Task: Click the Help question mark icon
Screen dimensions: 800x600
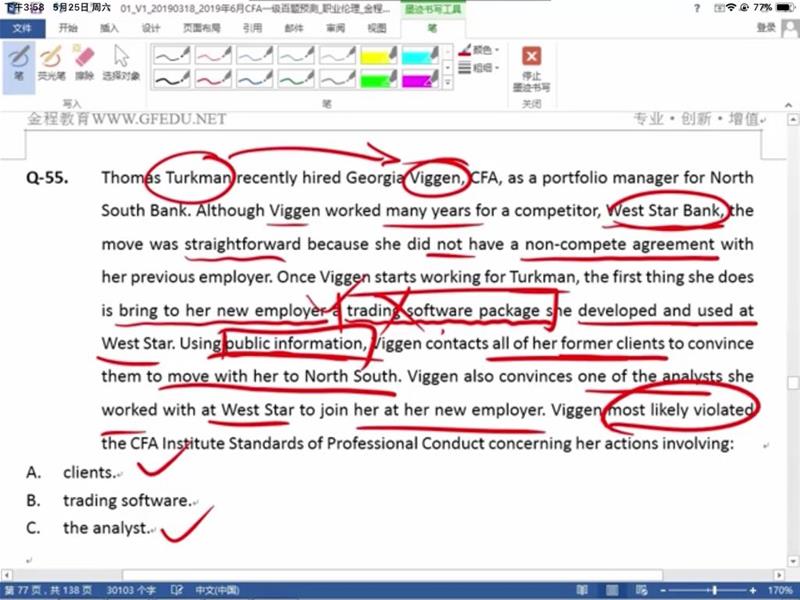Action: (x=697, y=8)
